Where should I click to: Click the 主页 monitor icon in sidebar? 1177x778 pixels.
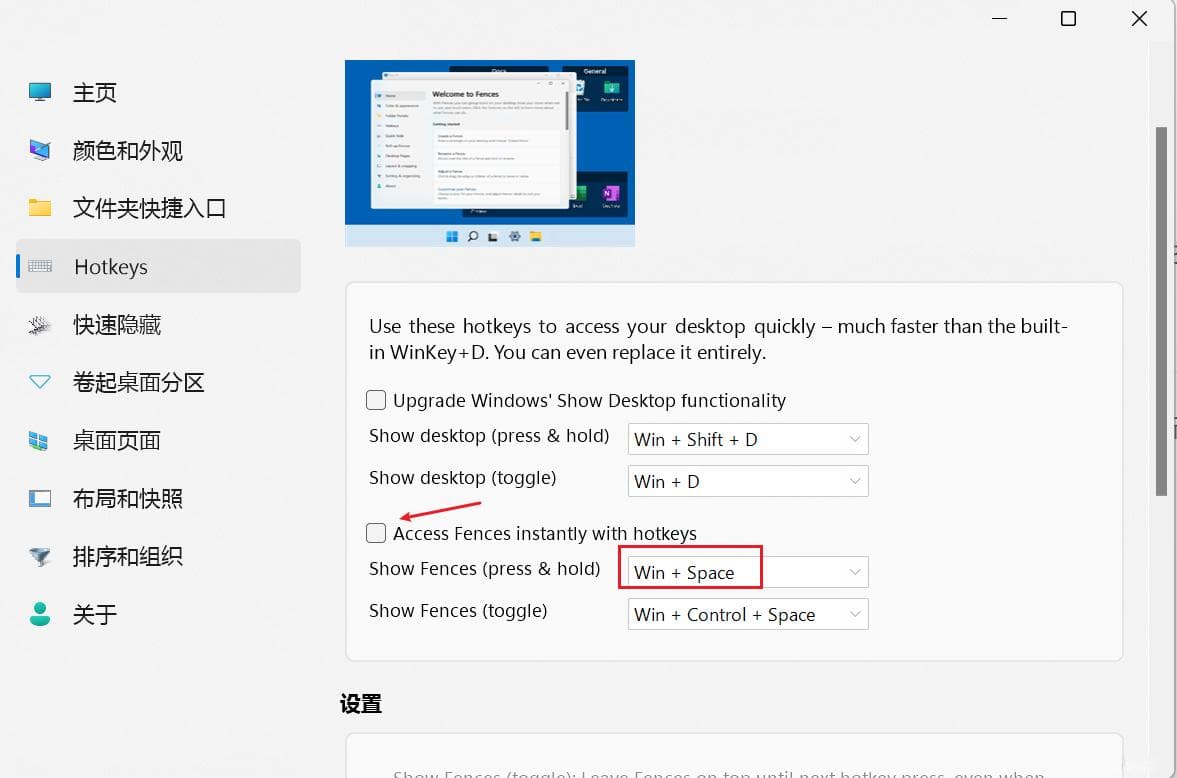pos(40,92)
